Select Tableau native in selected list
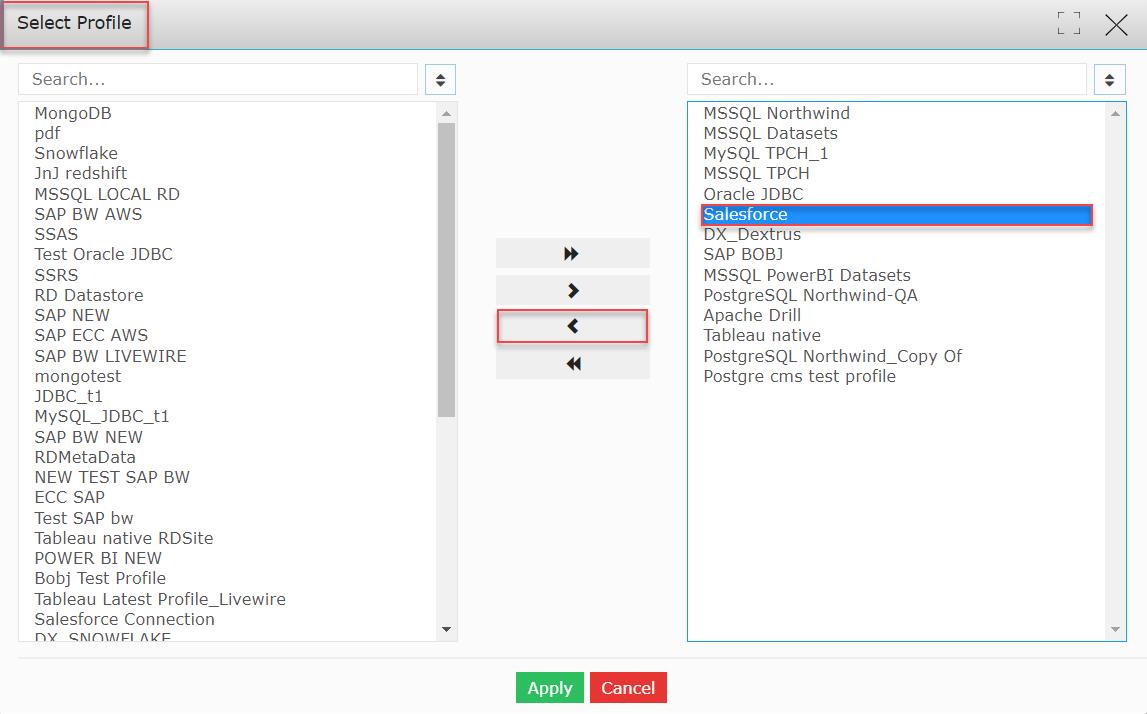 [x=761, y=335]
